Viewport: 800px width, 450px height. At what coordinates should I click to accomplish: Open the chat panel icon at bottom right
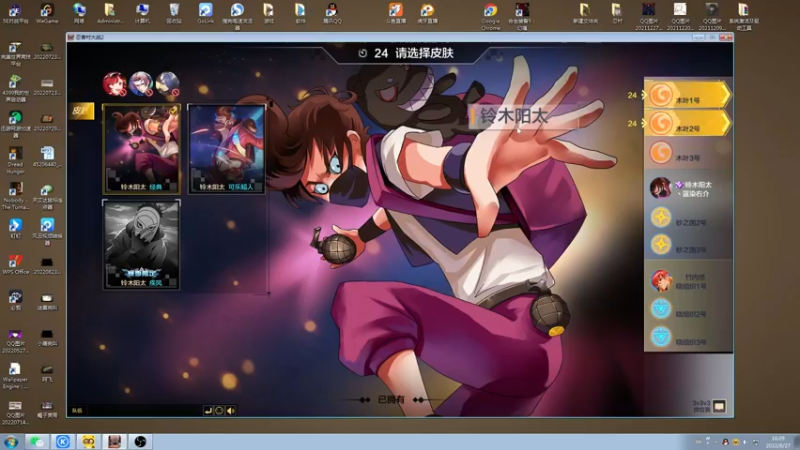719,406
